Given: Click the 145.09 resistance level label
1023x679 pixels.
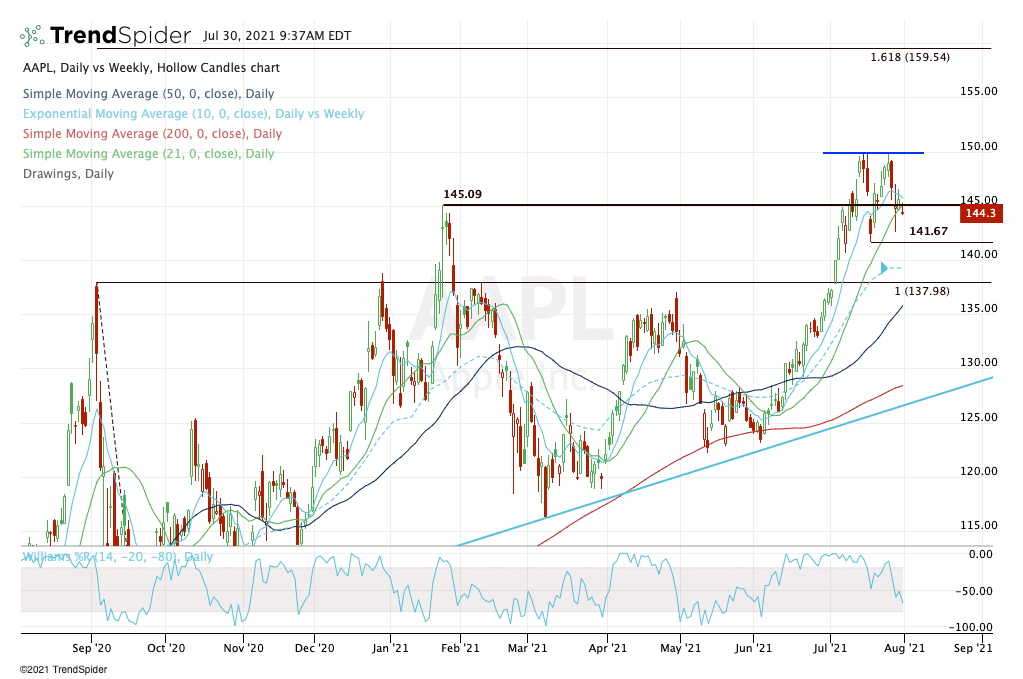Looking at the screenshot, I should tap(463, 194).
